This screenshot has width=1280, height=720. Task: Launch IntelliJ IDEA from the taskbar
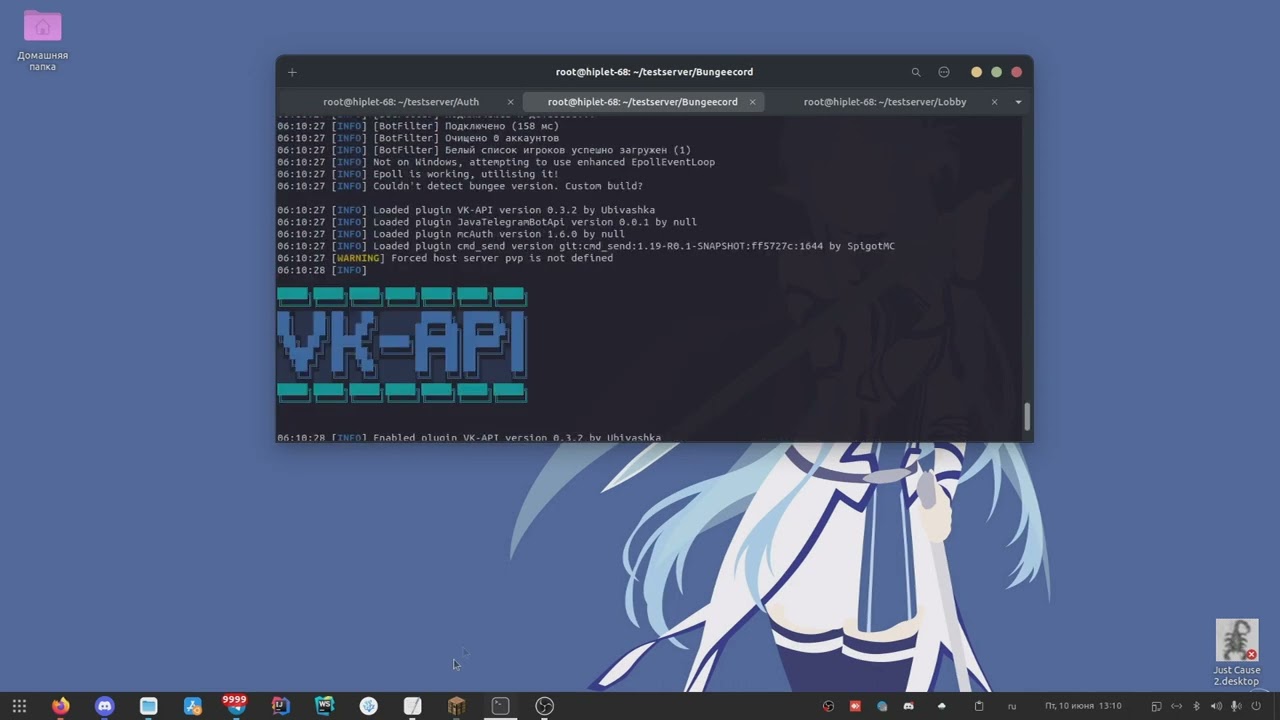tap(281, 706)
